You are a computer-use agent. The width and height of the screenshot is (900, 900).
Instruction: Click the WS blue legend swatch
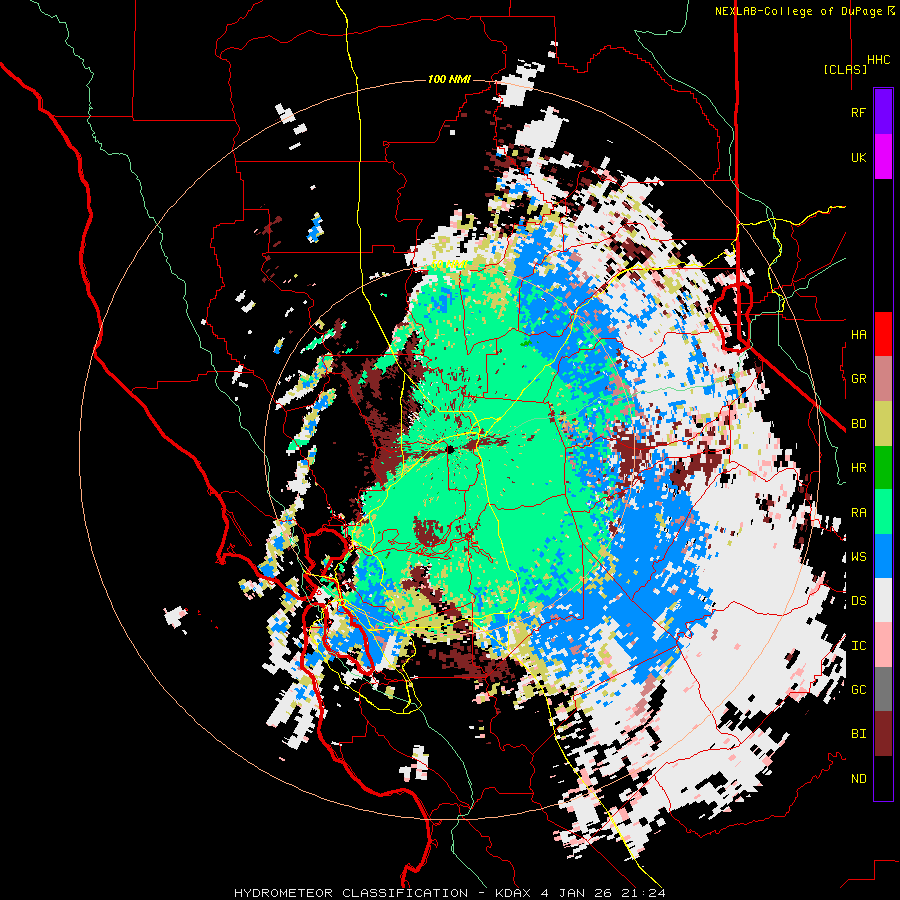click(x=883, y=556)
